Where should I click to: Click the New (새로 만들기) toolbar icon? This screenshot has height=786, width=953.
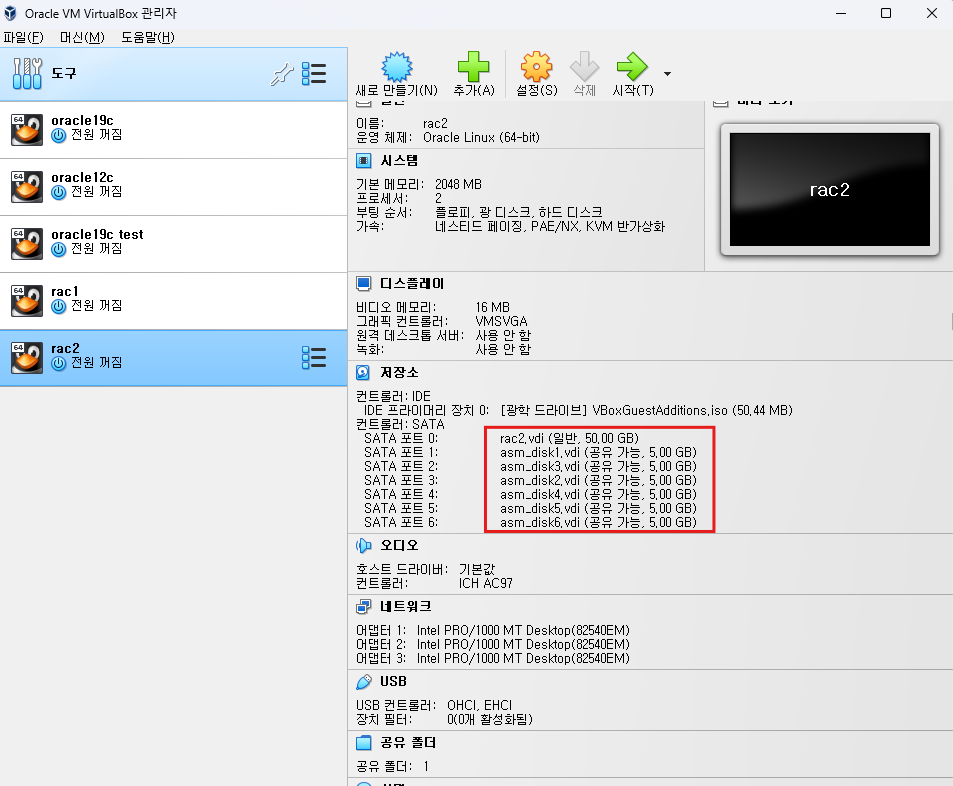click(397, 67)
